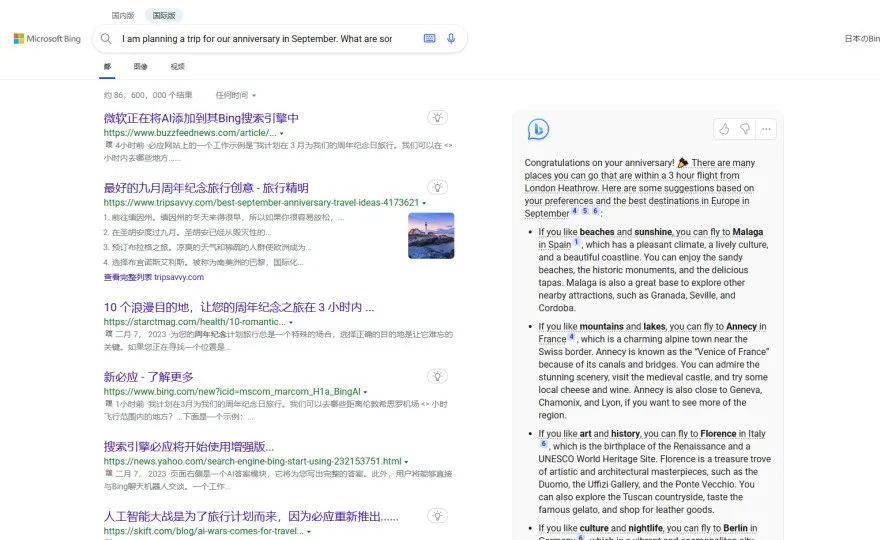Screen dimensions: 880x540
Task: Click the Bing chat logo in answer panel
Action: [538, 129]
